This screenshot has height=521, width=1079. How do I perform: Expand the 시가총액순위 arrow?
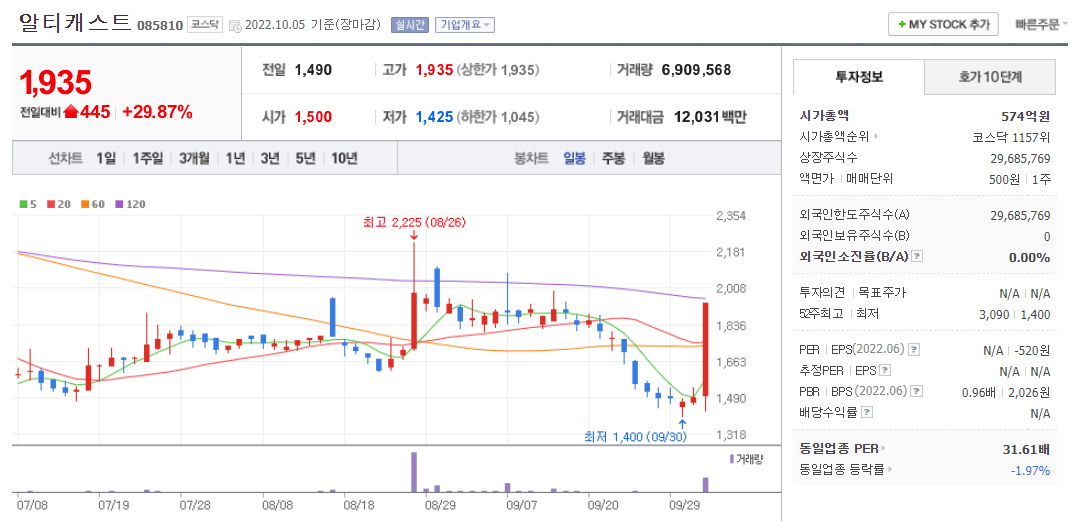(876, 136)
